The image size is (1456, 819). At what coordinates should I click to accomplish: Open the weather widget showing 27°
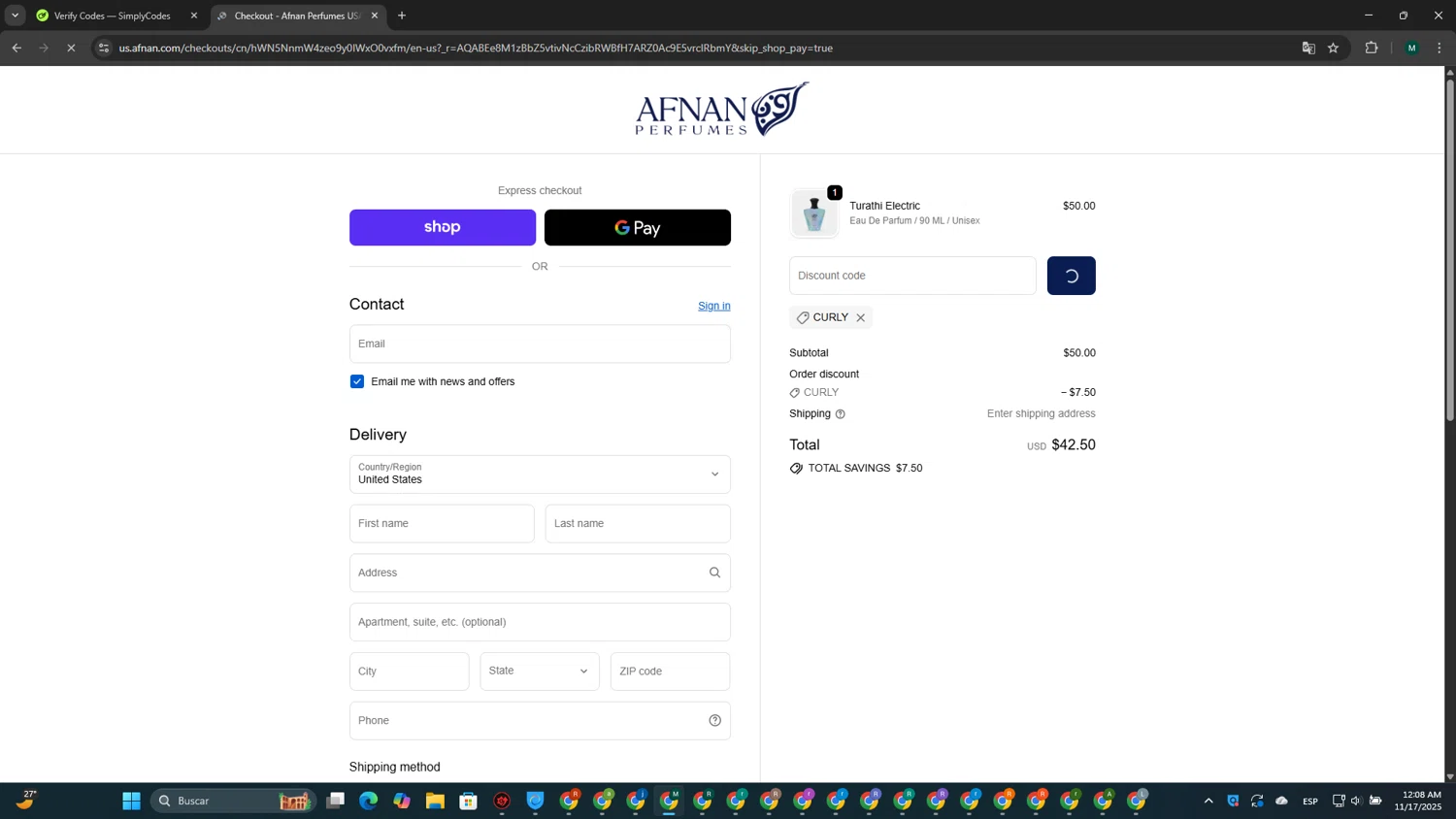pyautogui.click(x=26, y=800)
